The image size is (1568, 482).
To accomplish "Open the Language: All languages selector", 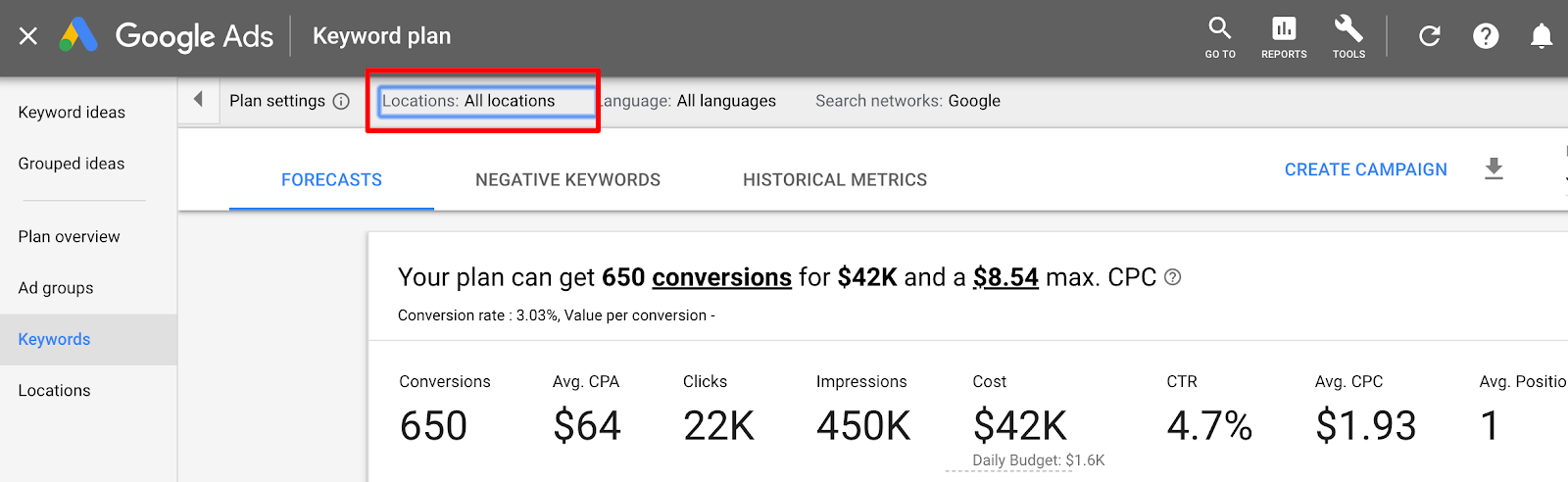I will click(687, 101).
